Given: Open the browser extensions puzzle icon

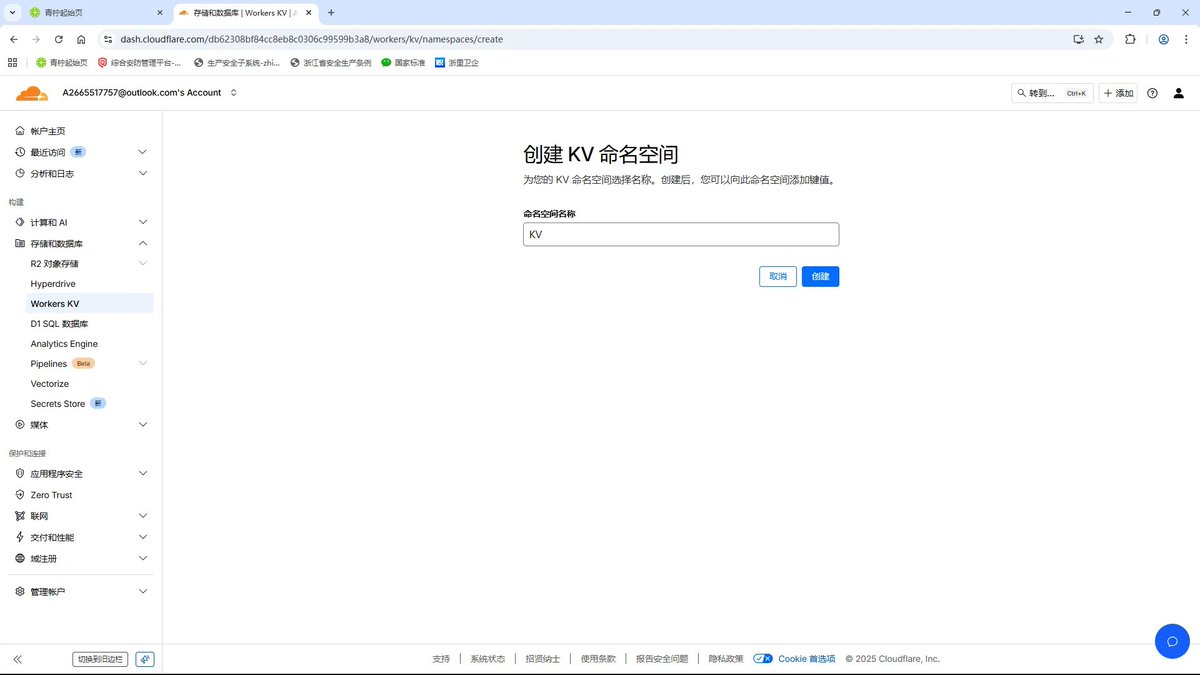Looking at the screenshot, I should 1130,39.
